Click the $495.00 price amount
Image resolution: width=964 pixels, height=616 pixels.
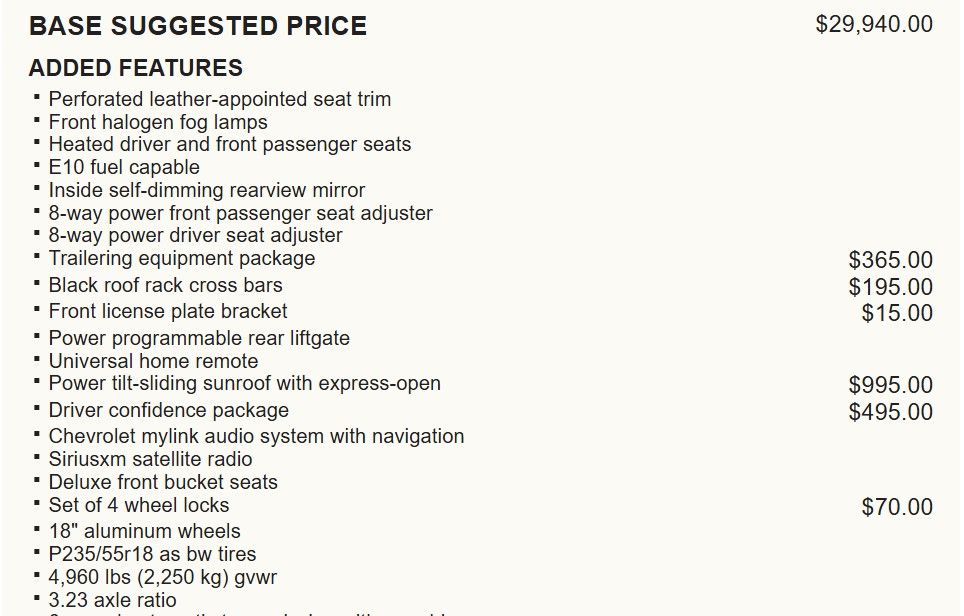pyautogui.click(x=890, y=412)
